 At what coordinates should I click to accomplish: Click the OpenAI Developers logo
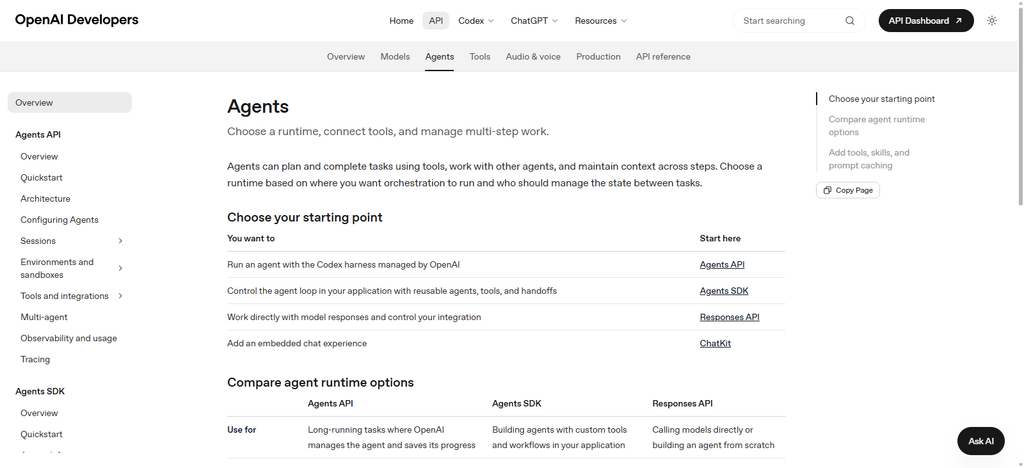point(76,20)
